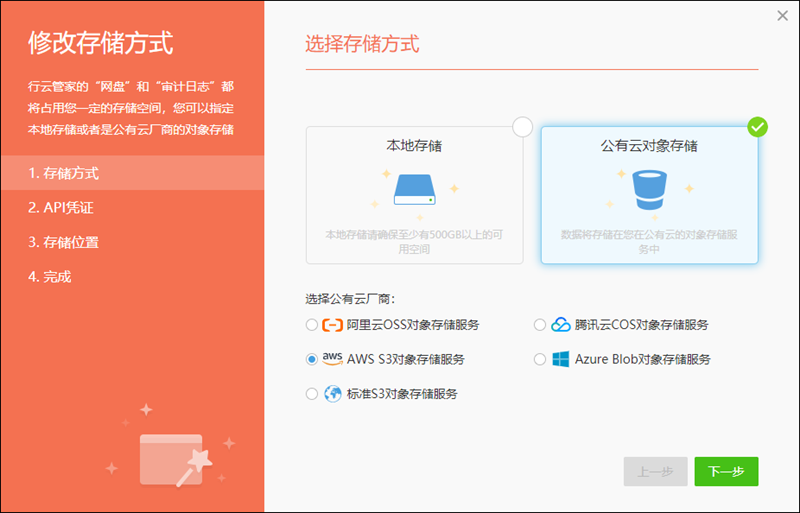This screenshot has height=513, width=800.
Task: Click the standard S3 globe icon
Action: tap(332, 394)
